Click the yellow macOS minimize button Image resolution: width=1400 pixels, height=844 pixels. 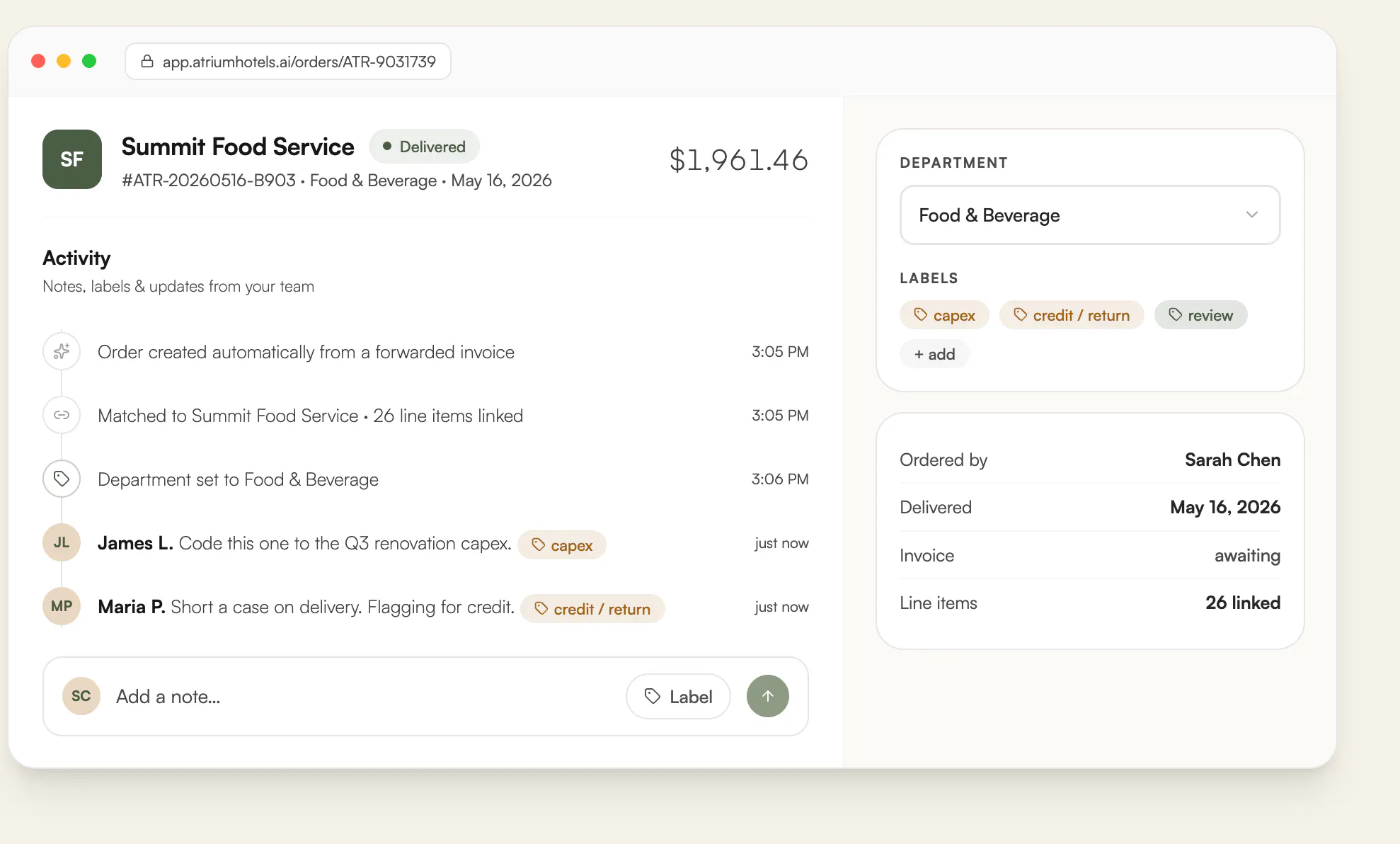point(64,61)
